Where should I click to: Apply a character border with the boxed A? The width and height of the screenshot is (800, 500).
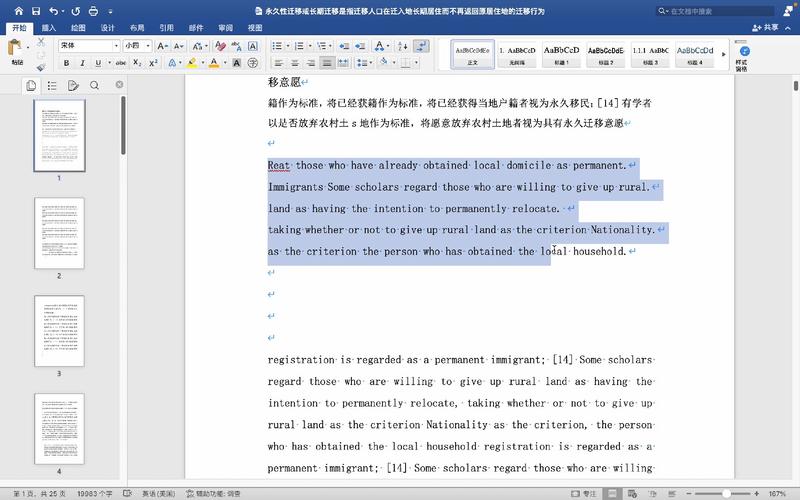click(x=253, y=46)
